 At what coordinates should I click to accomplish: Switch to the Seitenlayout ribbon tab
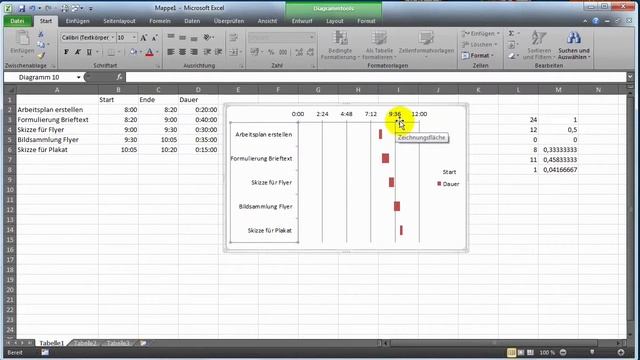[x=119, y=21]
